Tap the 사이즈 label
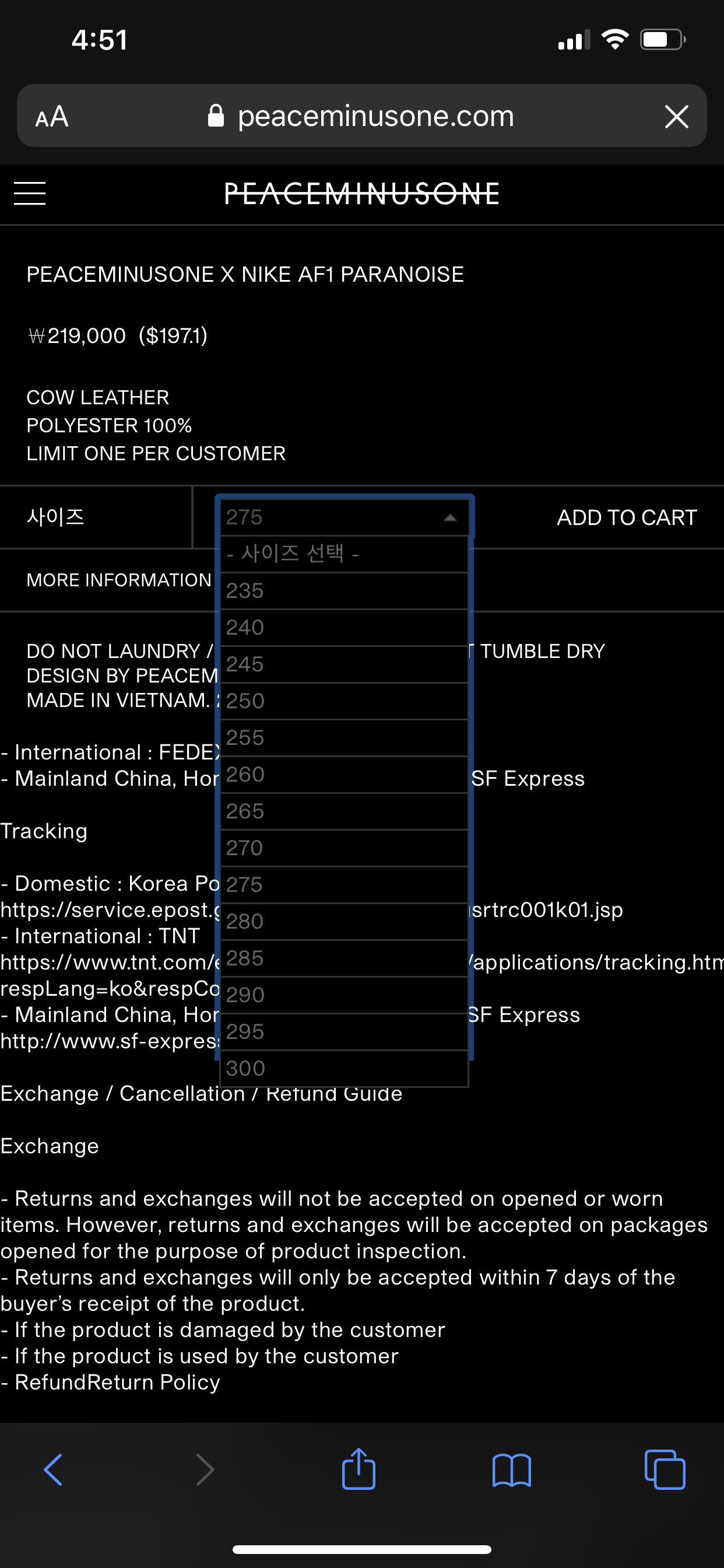Viewport: 724px width, 1568px height. click(55, 517)
